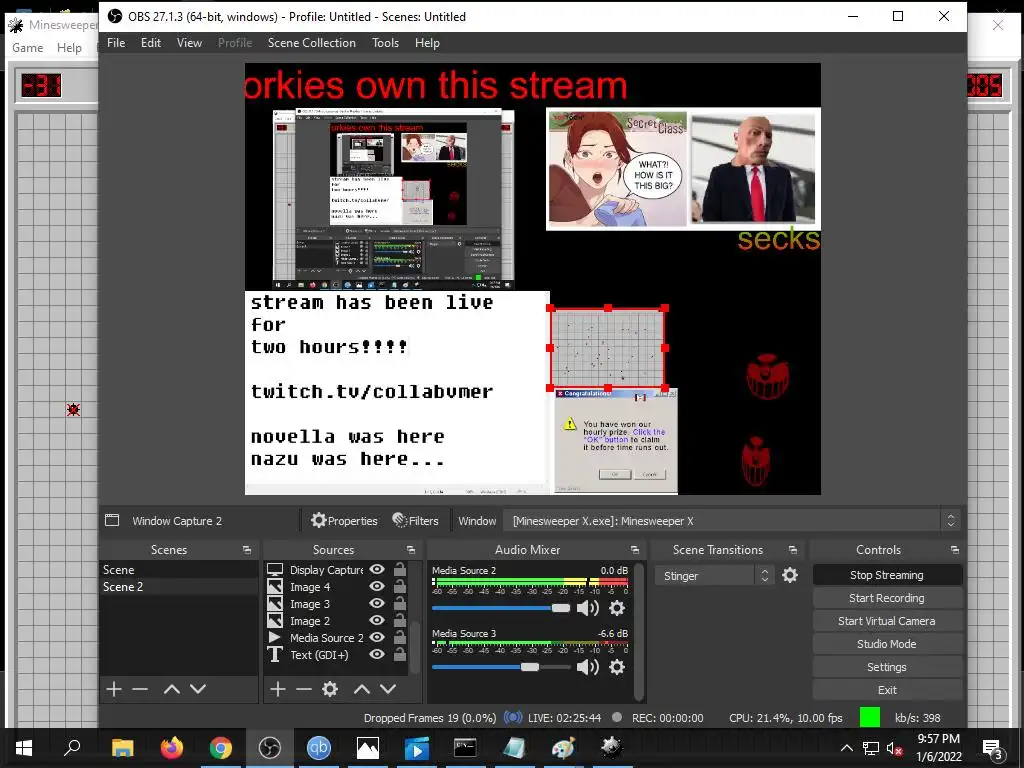Hide the Image 3 source

(377, 603)
